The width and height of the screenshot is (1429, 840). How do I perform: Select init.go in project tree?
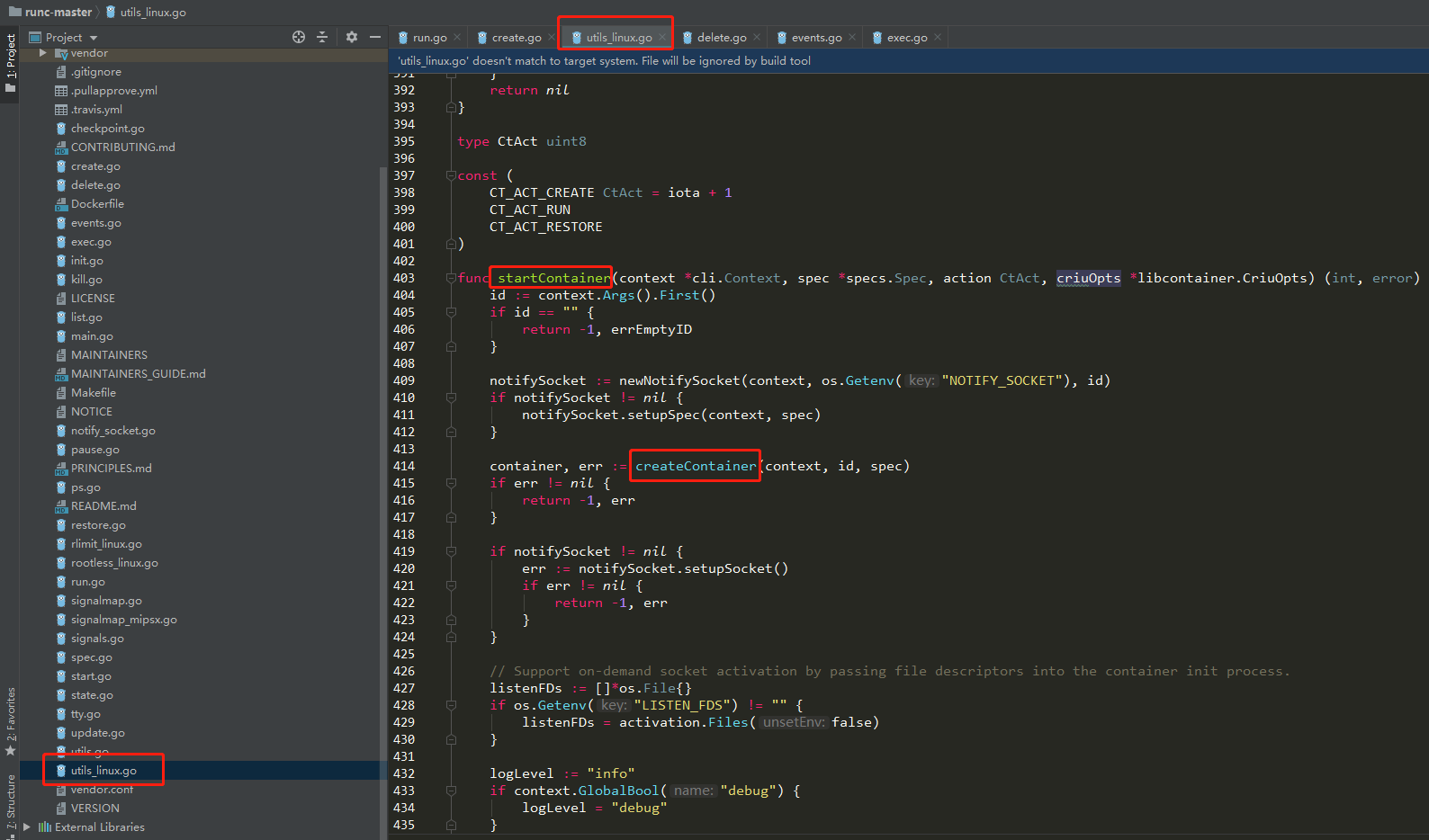(86, 261)
